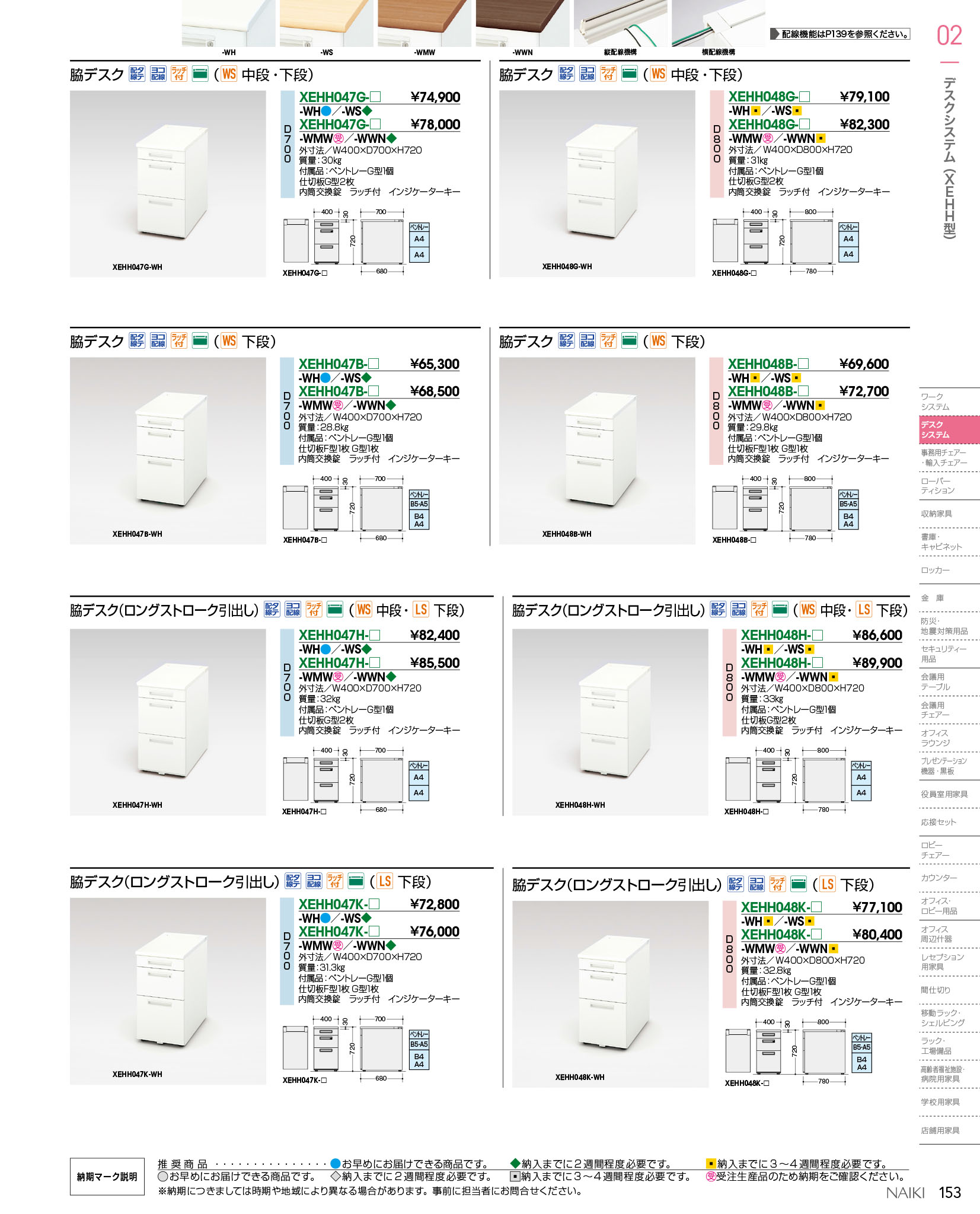Image resolution: width=980 pixels, height=1214 pixels.
Task: Click the arrow beside 配線機能はP139を参照ください
Action: click(x=774, y=34)
